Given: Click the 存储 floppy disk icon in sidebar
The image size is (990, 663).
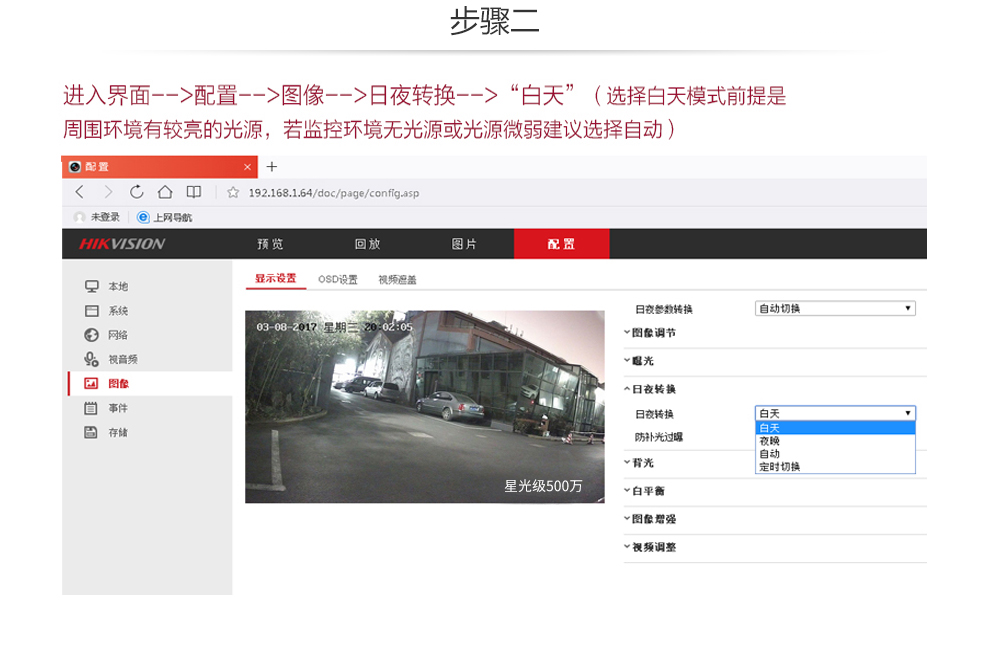Looking at the screenshot, I should 92,432.
